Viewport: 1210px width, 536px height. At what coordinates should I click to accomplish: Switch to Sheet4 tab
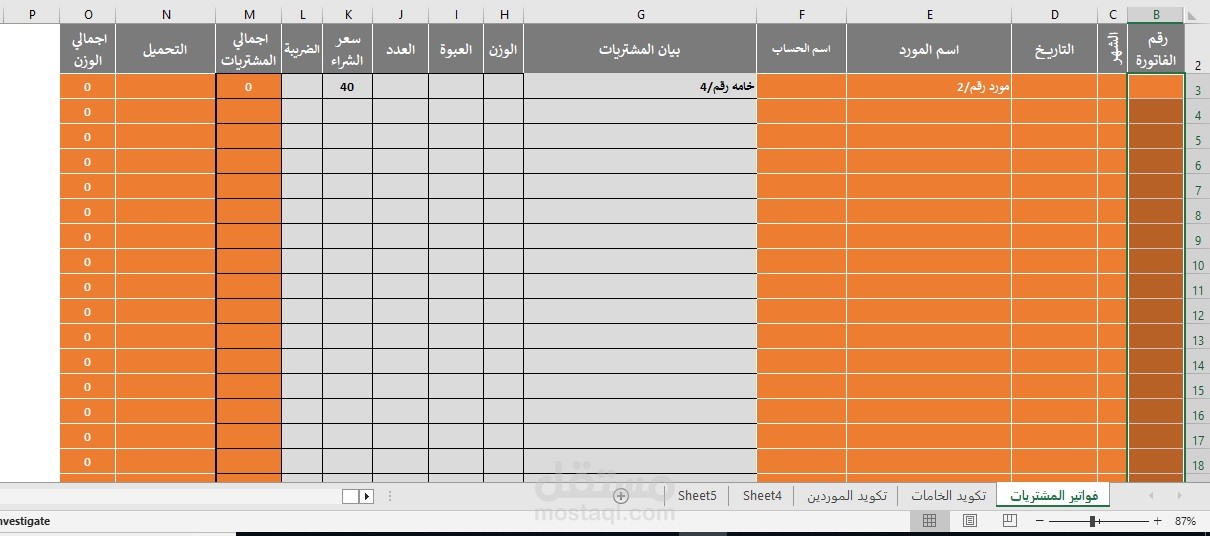pyautogui.click(x=762, y=496)
